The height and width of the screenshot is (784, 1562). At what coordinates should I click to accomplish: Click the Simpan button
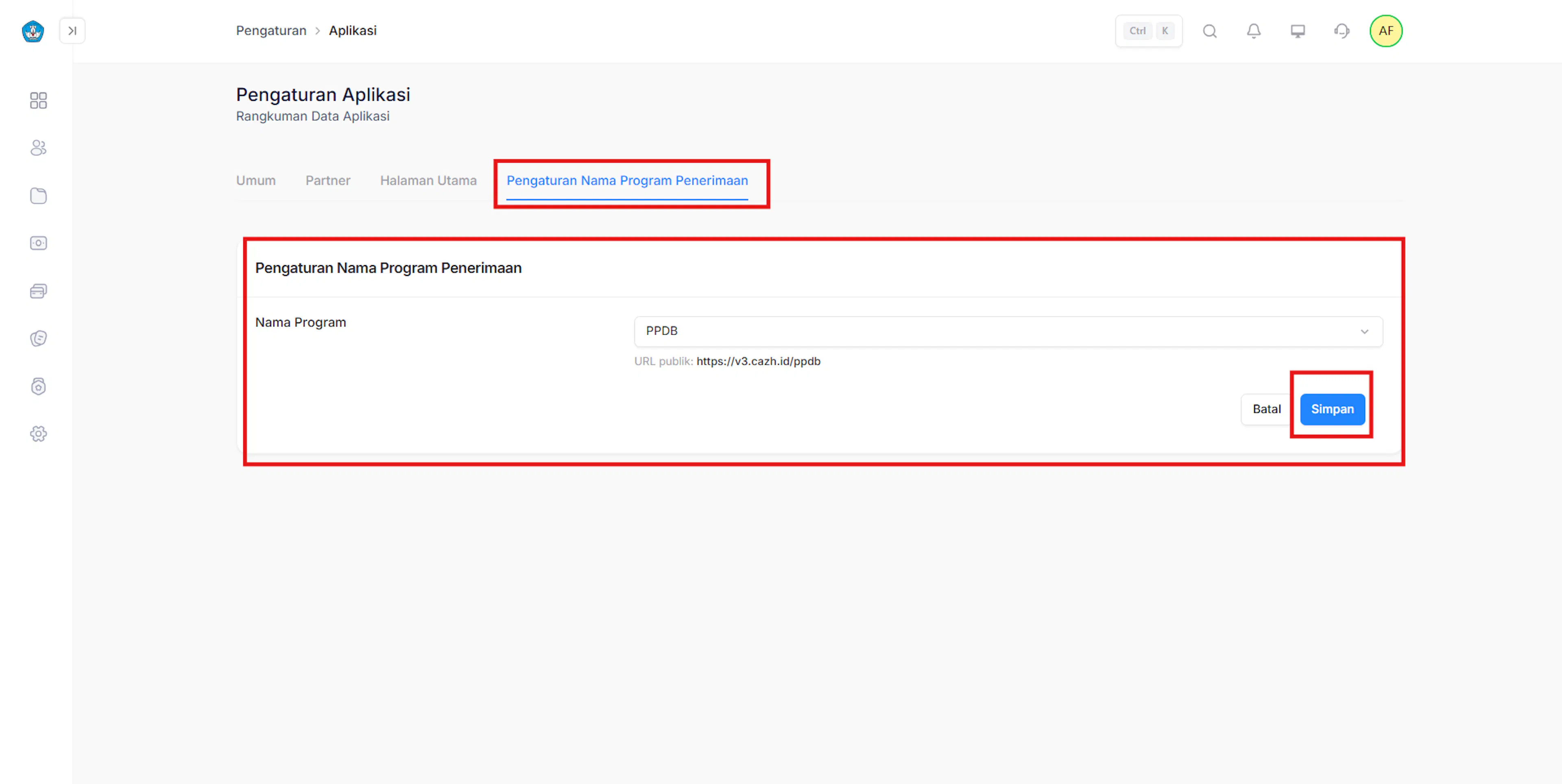tap(1332, 409)
